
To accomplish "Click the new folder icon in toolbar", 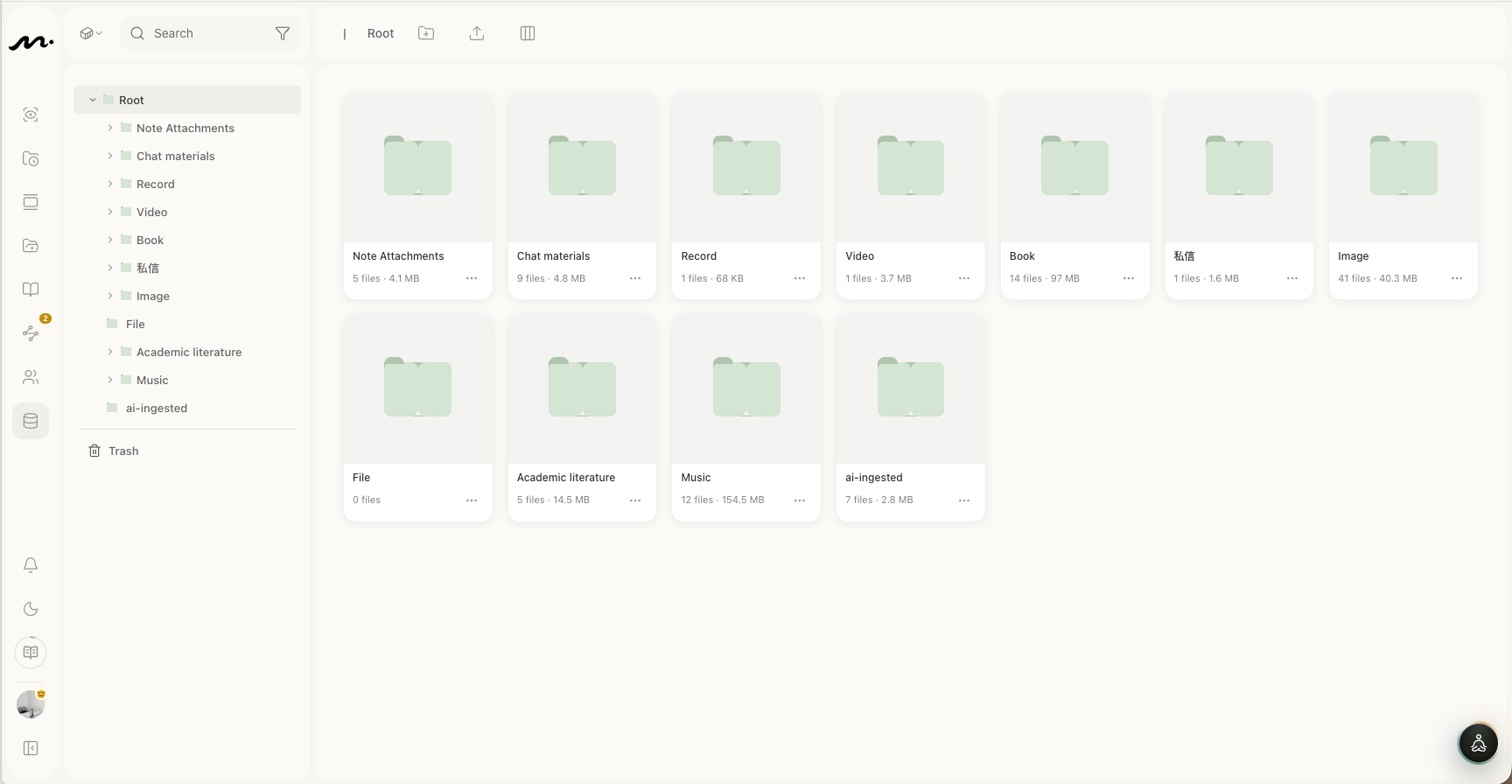I will tap(426, 33).
